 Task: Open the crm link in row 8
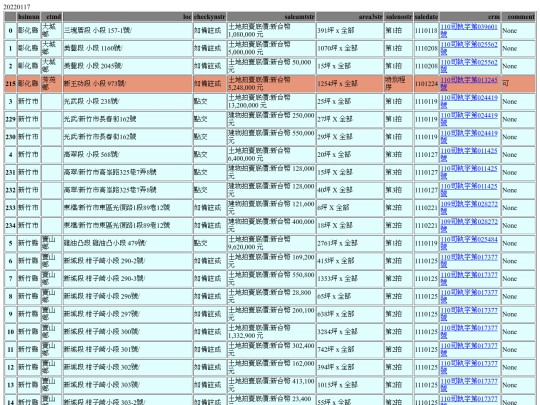pos(469,296)
